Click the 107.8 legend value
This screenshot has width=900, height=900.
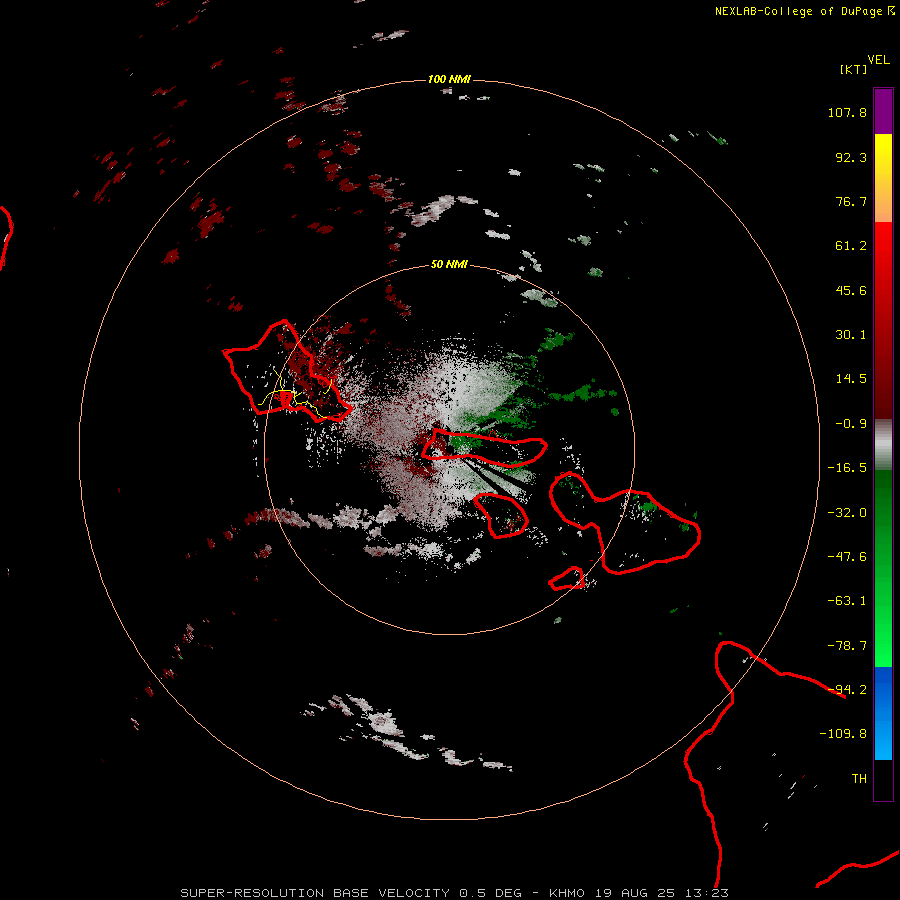coord(847,112)
